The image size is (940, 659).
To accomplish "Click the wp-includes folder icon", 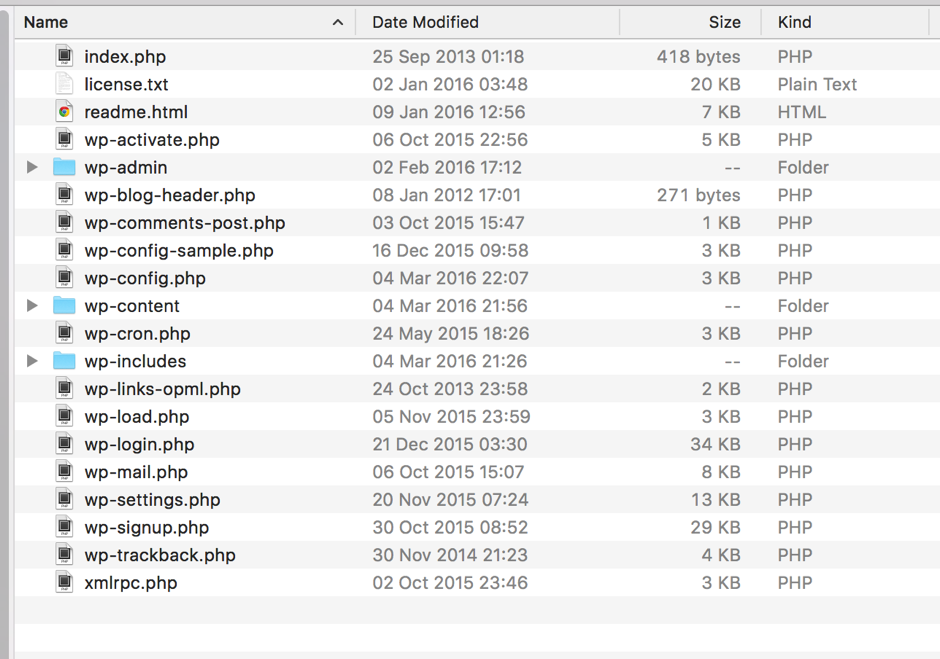I will [x=64, y=361].
